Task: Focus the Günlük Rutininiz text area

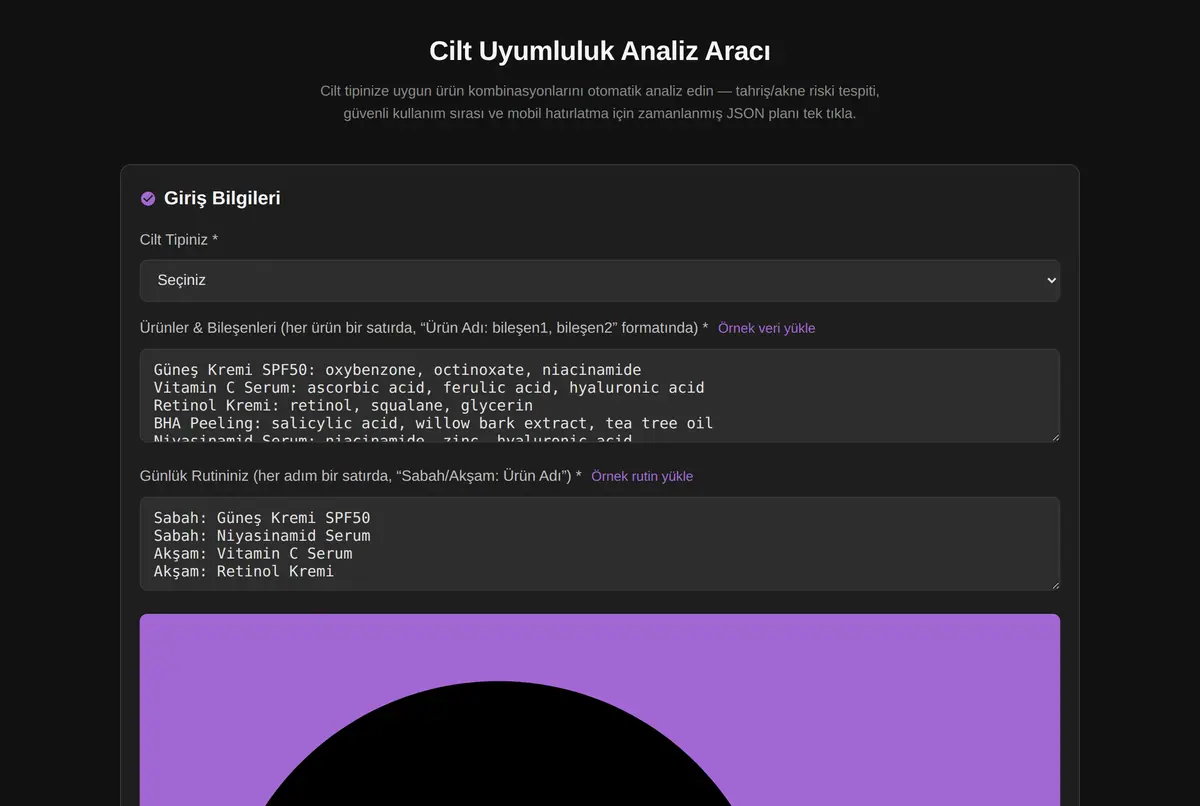Action: coord(600,543)
